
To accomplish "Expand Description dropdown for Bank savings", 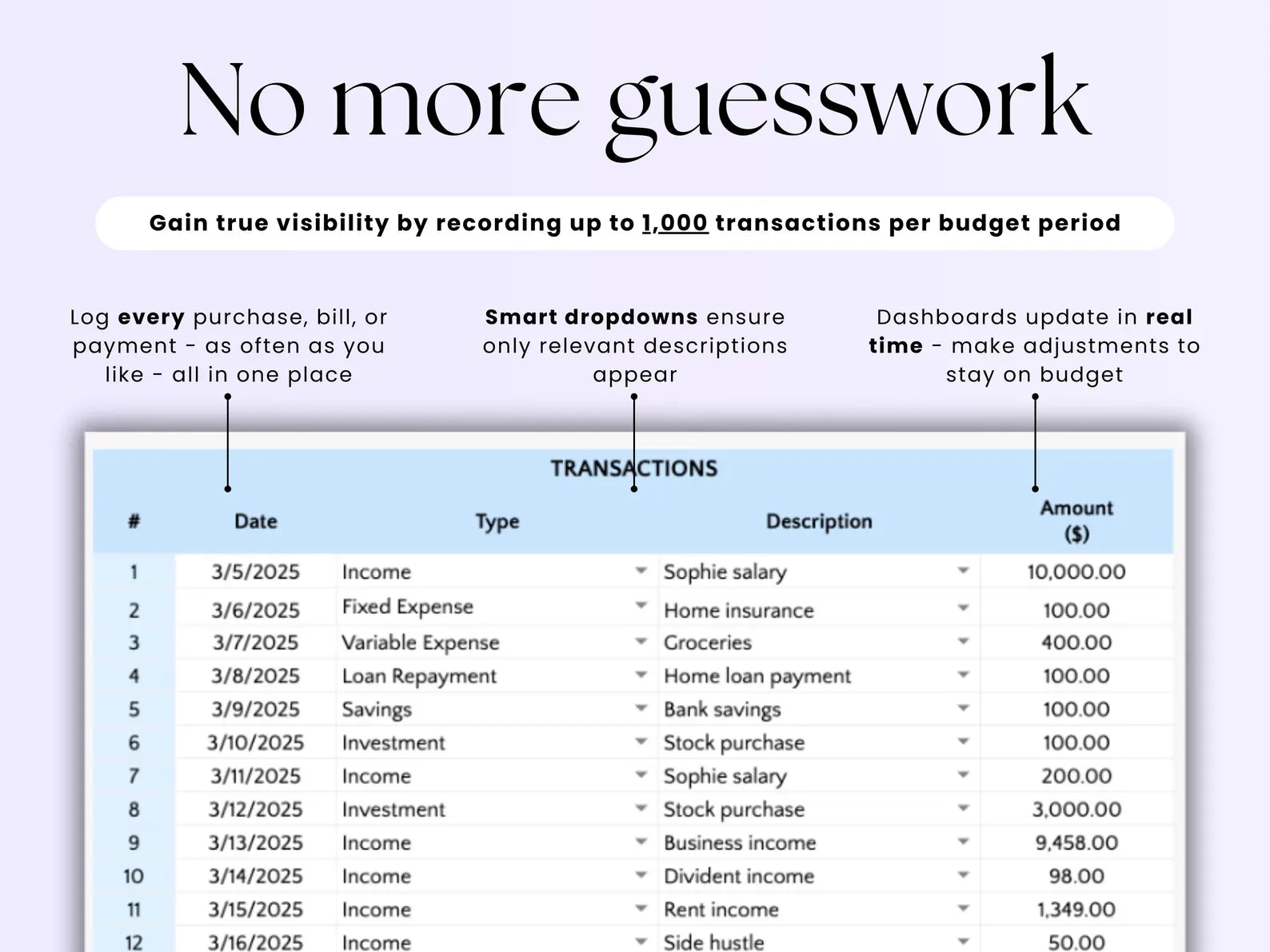I will [963, 708].
